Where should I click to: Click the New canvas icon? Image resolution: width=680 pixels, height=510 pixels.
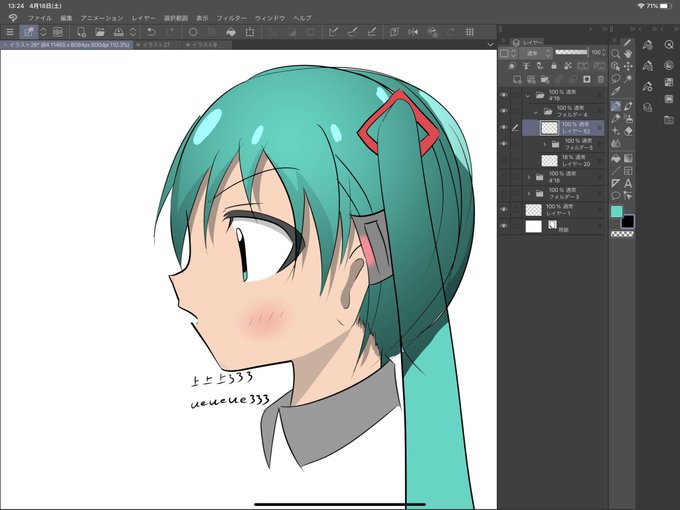pos(81,32)
